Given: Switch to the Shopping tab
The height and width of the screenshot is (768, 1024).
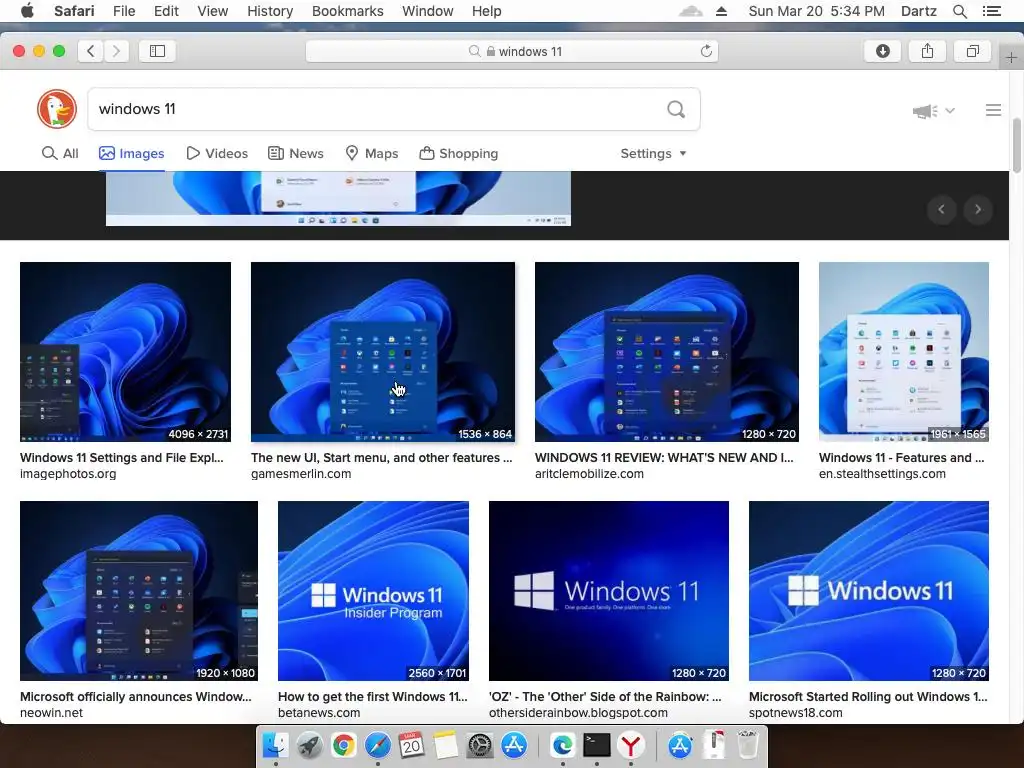Looking at the screenshot, I should click(x=458, y=153).
